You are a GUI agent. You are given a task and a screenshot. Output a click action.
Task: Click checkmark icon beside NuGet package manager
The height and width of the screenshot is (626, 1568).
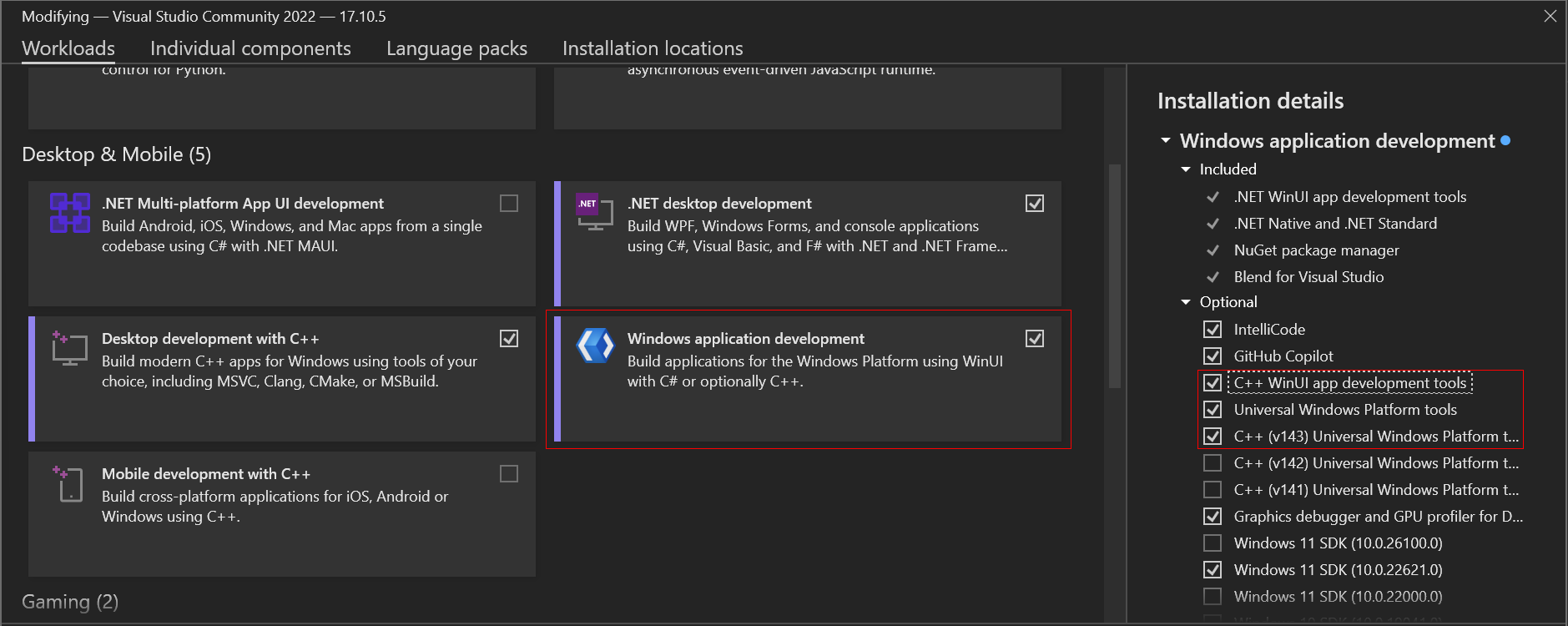(x=1213, y=250)
